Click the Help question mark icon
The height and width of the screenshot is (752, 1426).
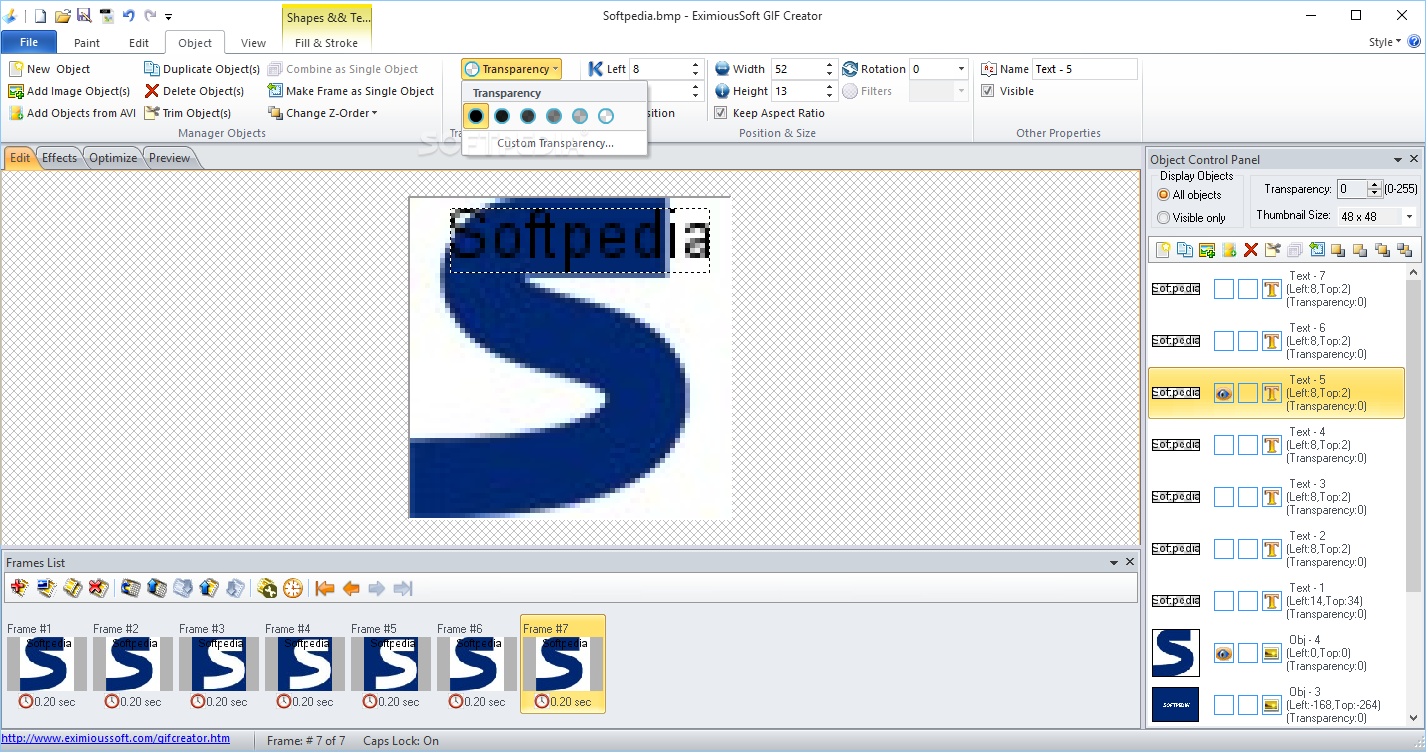(x=1414, y=42)
